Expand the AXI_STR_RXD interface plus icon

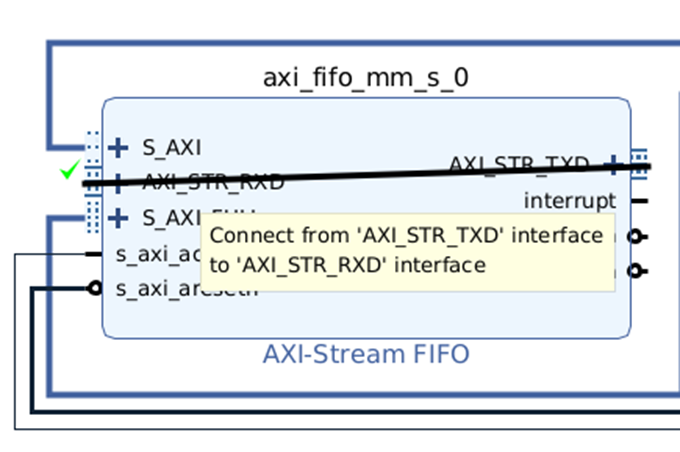(118, 183)
